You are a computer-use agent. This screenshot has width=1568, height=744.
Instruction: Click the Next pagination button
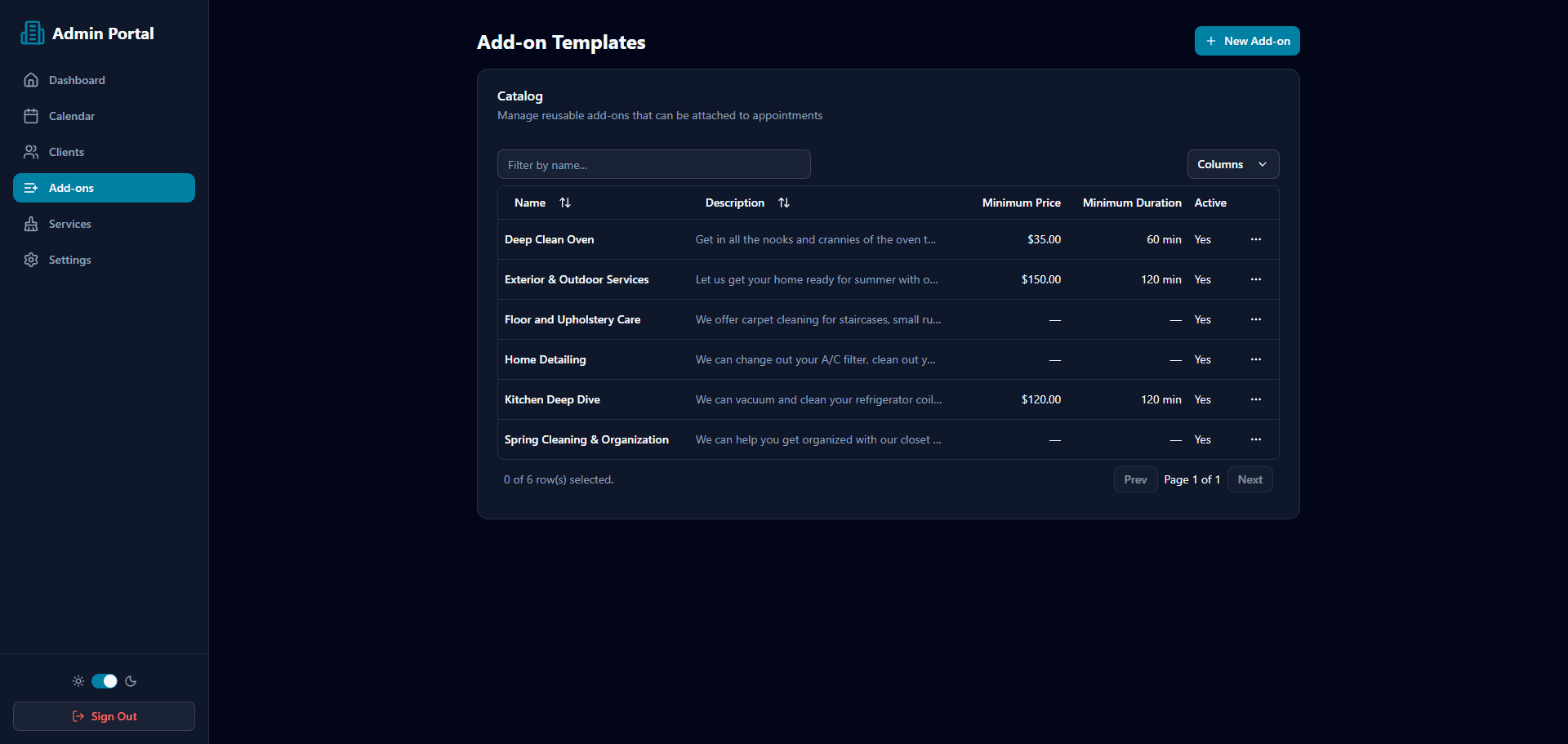(1249, 479)
